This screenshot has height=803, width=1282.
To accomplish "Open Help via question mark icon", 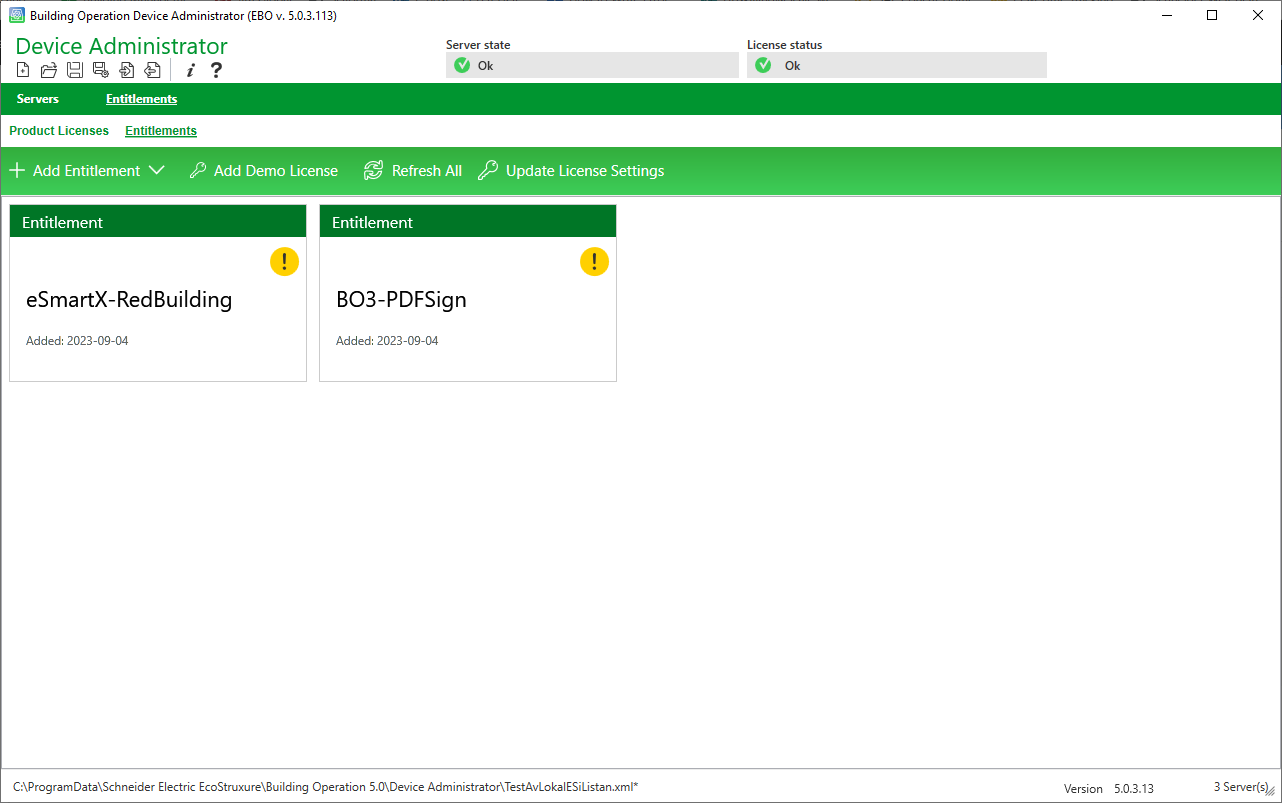I will 216,70.
